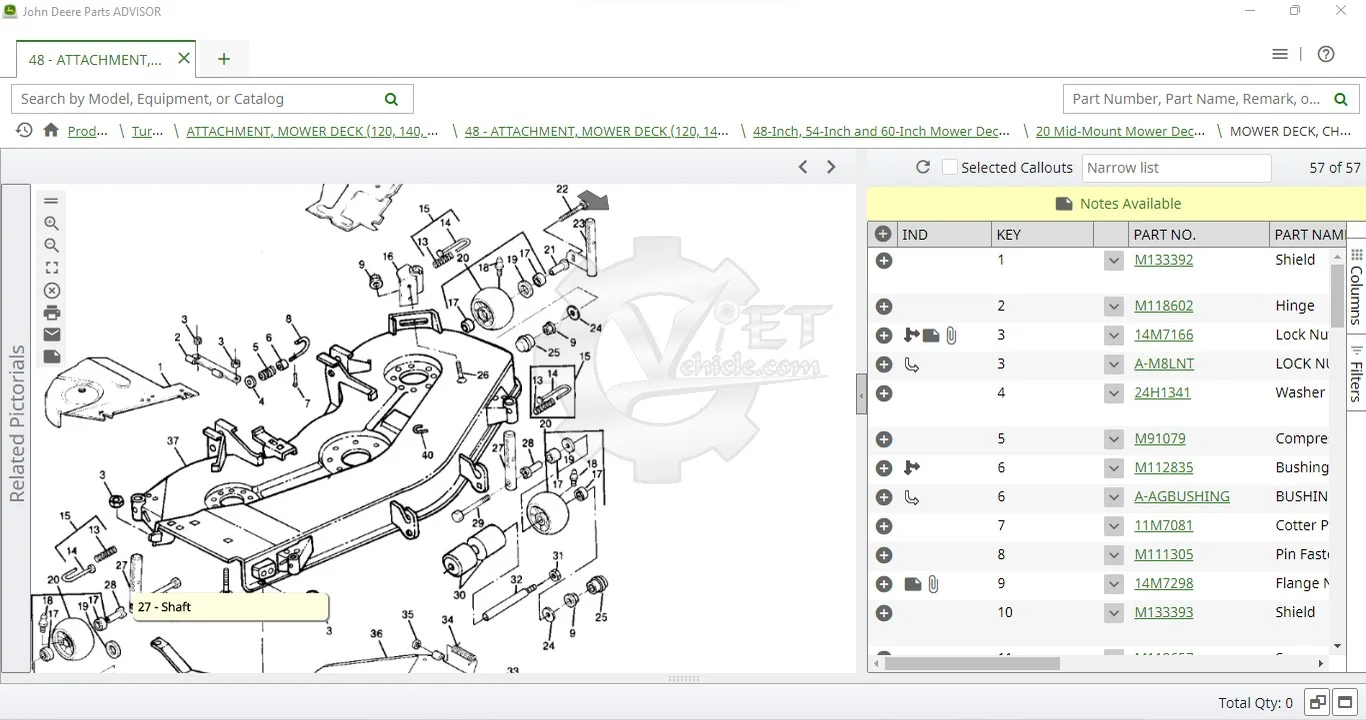This screenshot has width=1366, height=720.
Task: Expand the dropdown for M111305
Action: [x=1114, y=556]
